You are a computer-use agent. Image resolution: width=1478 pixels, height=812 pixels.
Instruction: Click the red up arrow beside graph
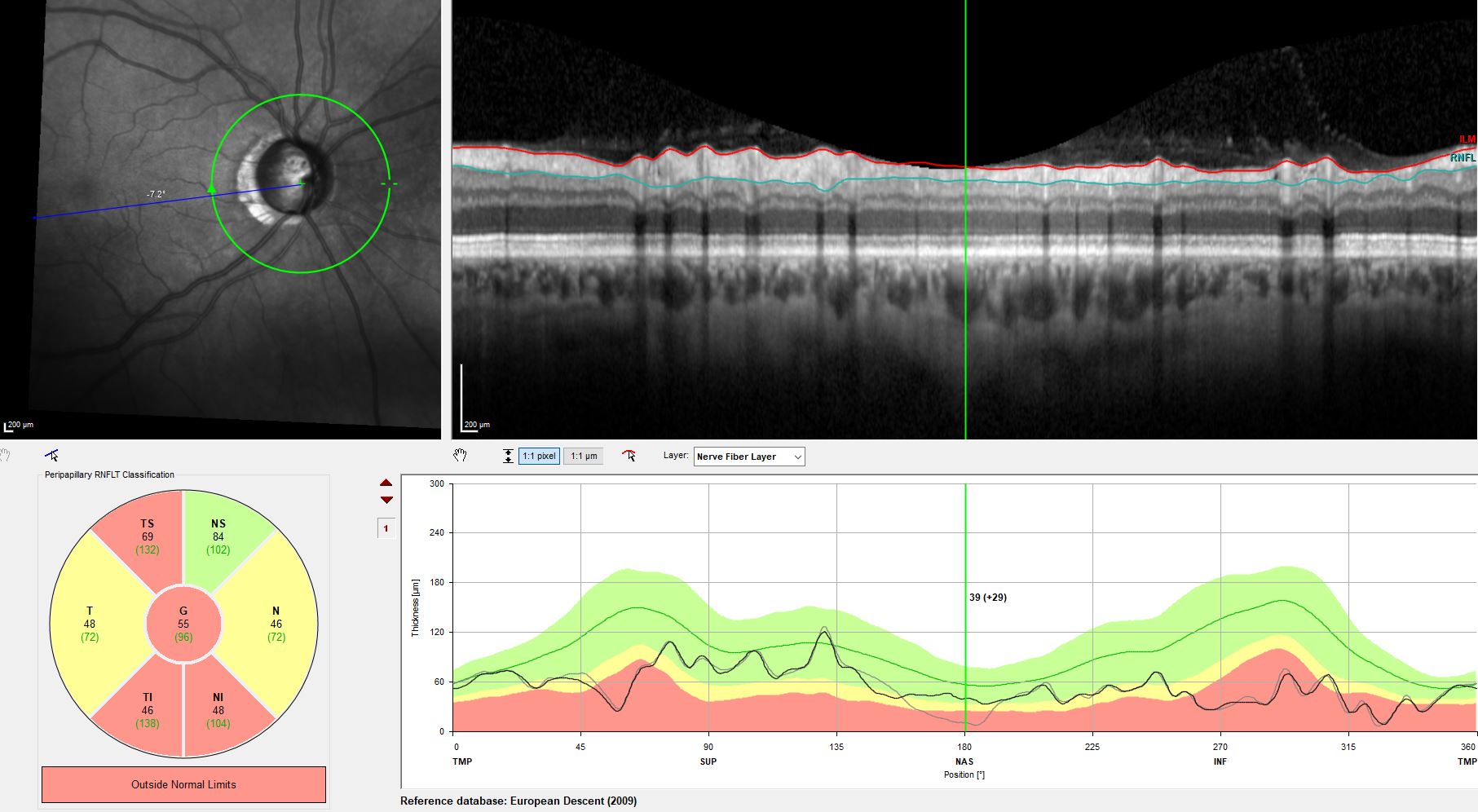click(x=386, y=483)
